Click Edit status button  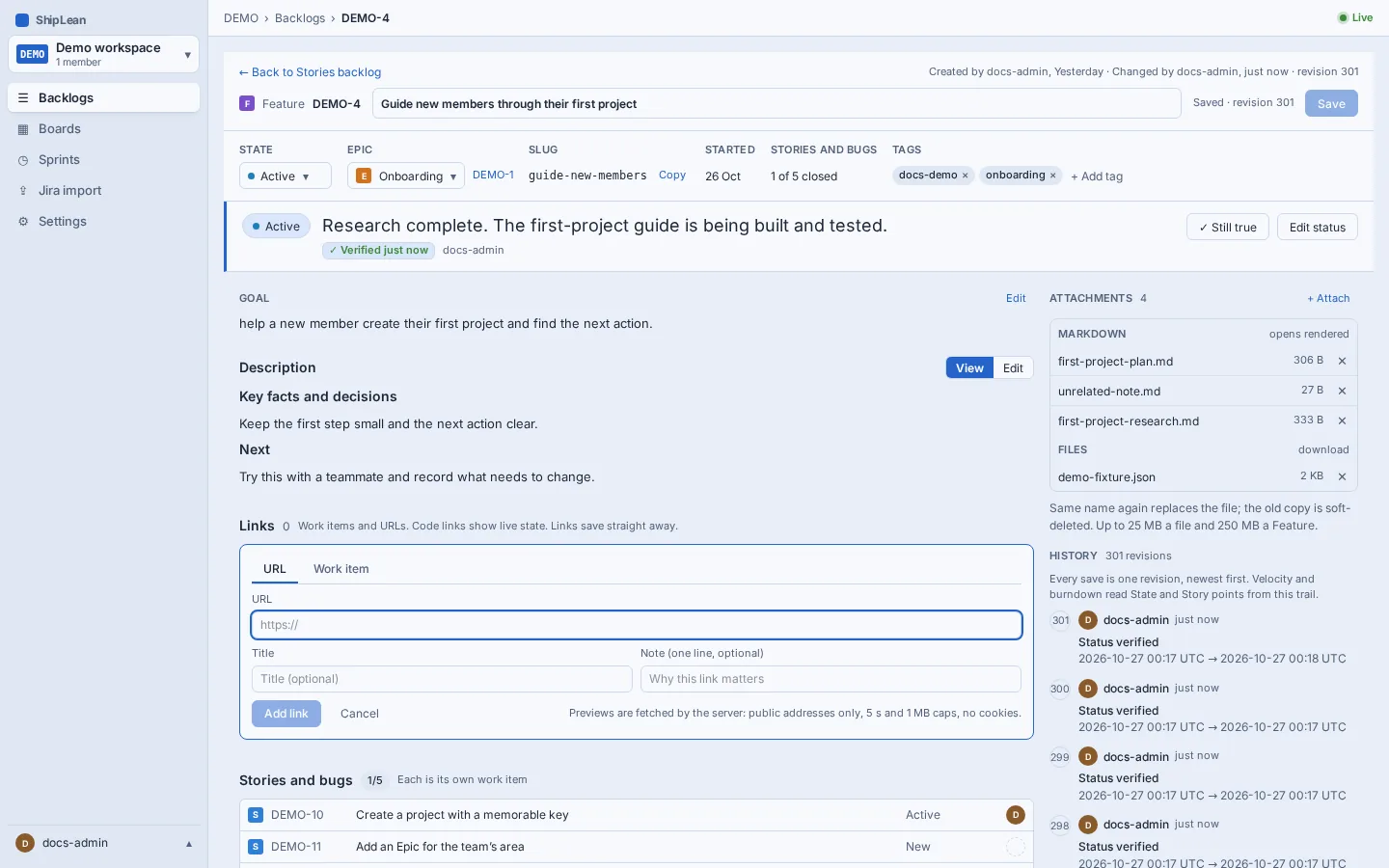point(1317,227)
